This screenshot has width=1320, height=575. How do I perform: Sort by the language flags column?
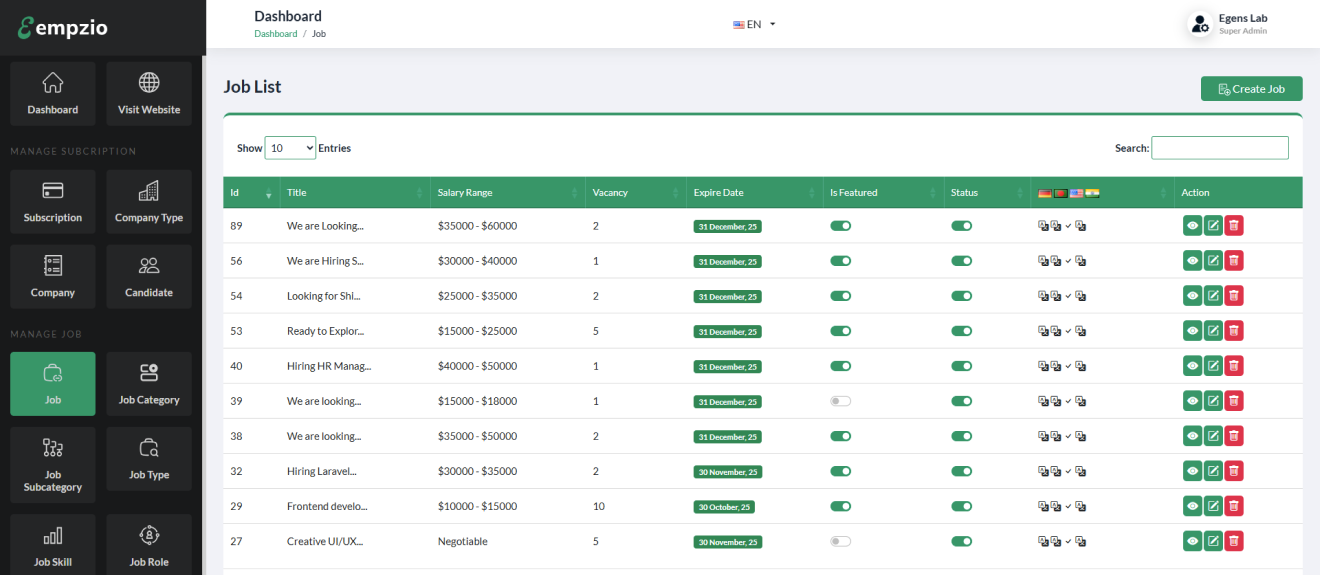pos(1102,193)
